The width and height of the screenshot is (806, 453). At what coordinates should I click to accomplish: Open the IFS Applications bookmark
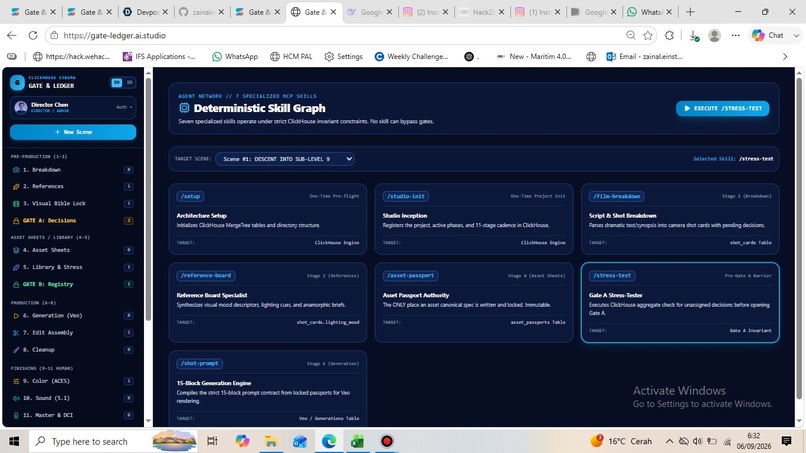(159, 57)
